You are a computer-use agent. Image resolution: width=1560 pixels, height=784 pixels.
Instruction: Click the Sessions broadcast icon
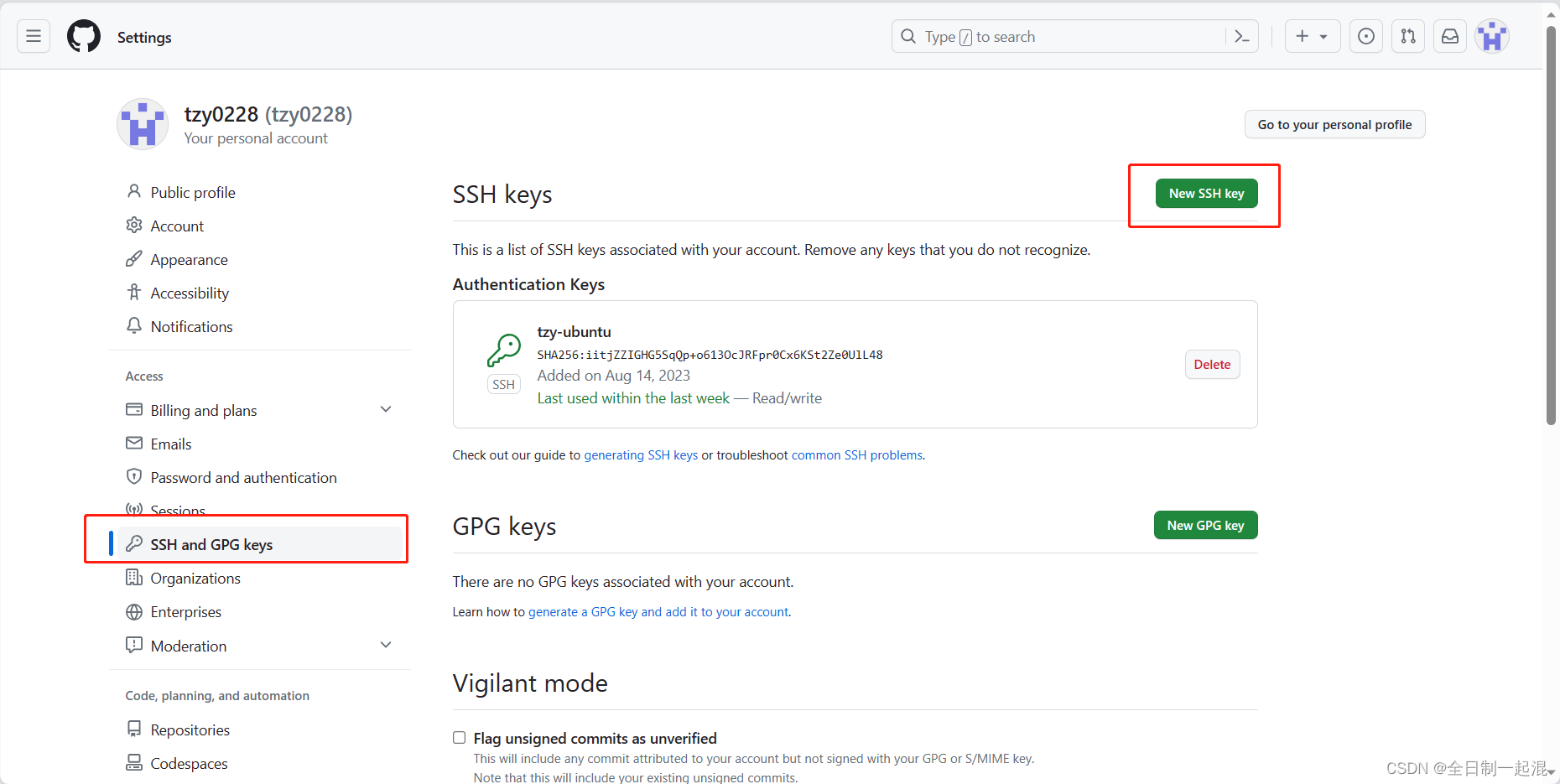(135, 510)
